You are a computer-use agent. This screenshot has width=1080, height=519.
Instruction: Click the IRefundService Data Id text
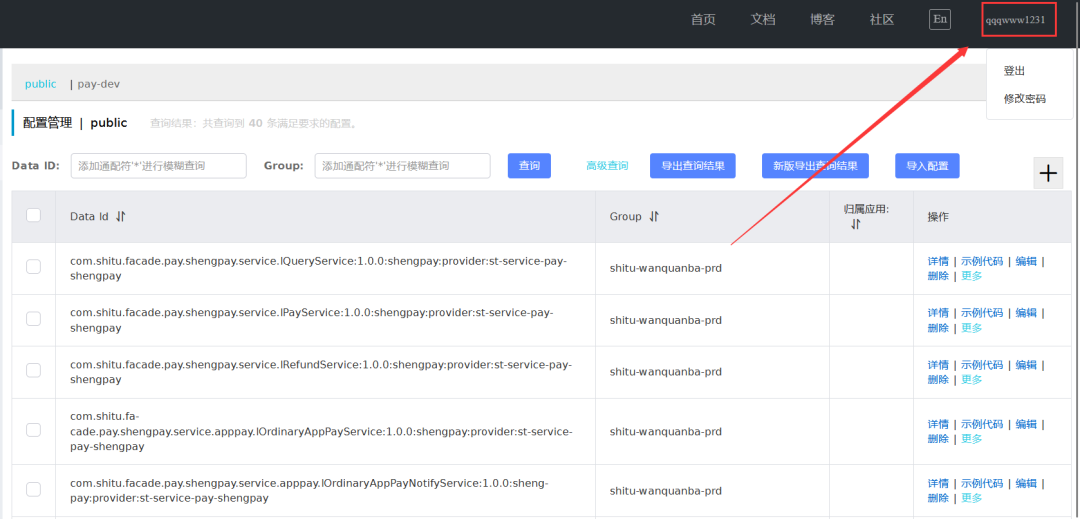[x=321, y=372]
